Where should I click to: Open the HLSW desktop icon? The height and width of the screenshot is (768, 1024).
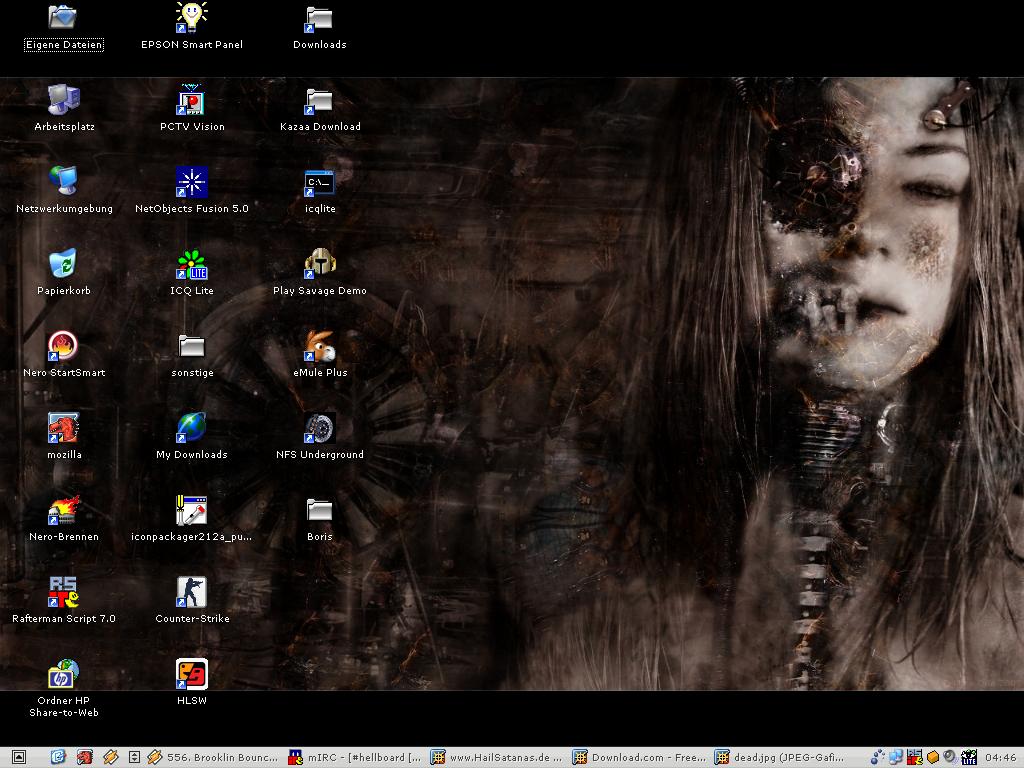click(x=191, y=675)
